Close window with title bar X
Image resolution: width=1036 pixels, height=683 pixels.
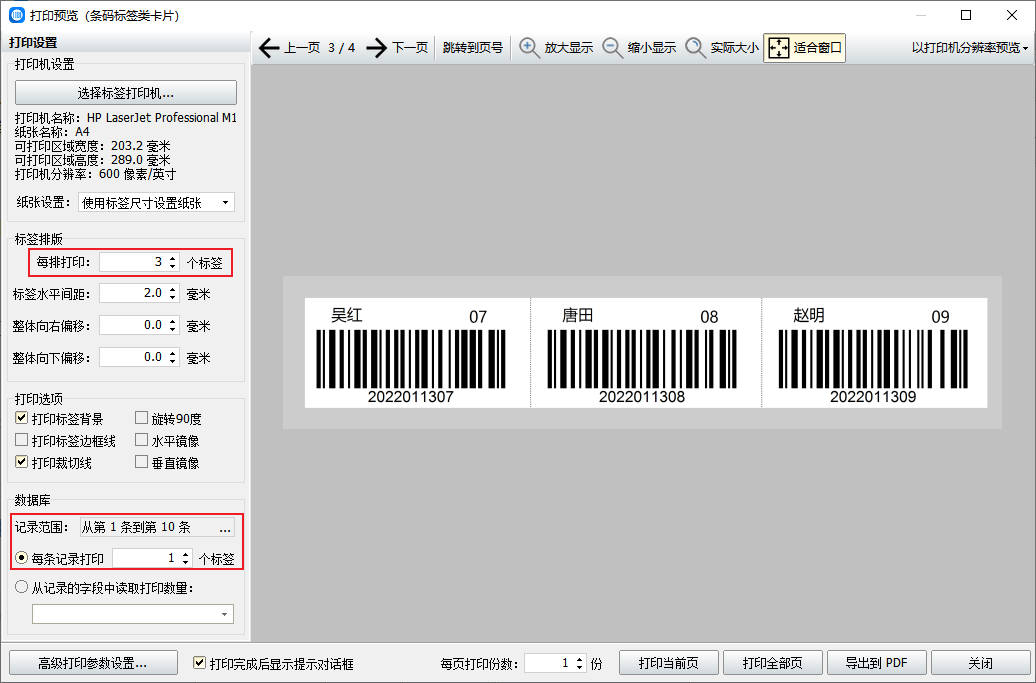point(1012,15)
